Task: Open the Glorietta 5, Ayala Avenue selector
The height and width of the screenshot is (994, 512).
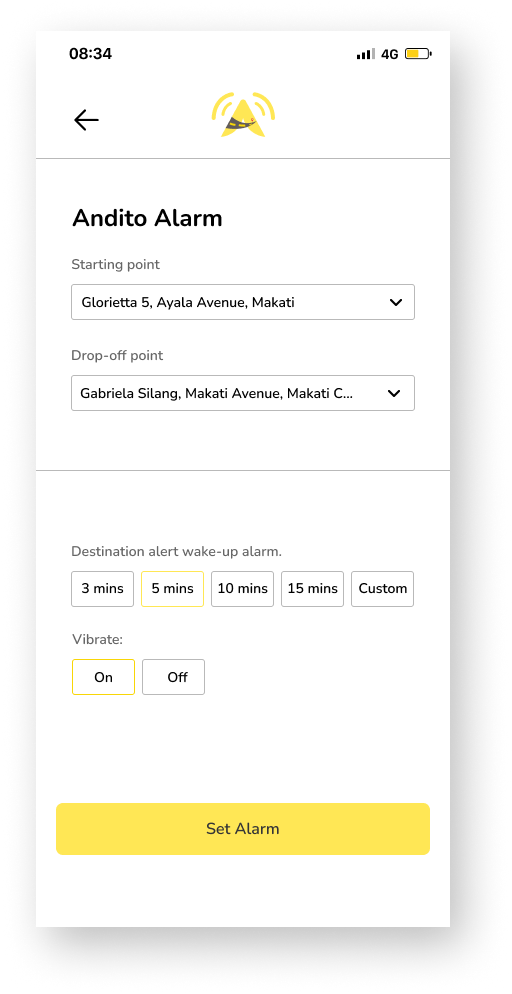Action: point(243,302)
